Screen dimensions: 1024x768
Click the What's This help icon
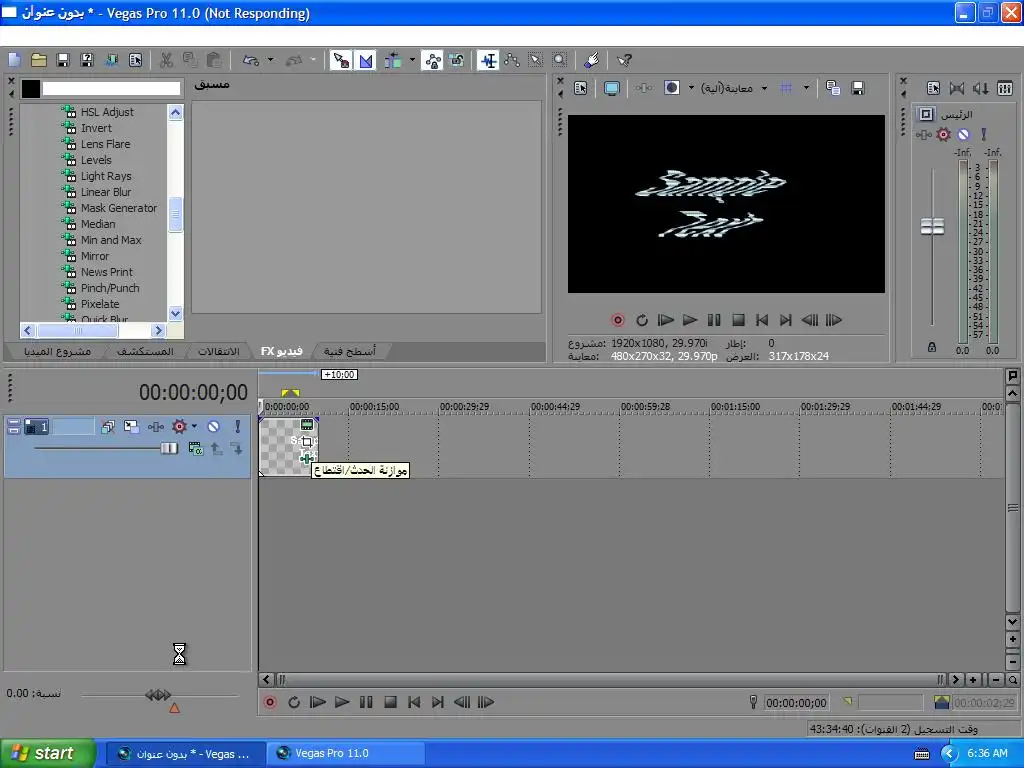tap(624, 60)
